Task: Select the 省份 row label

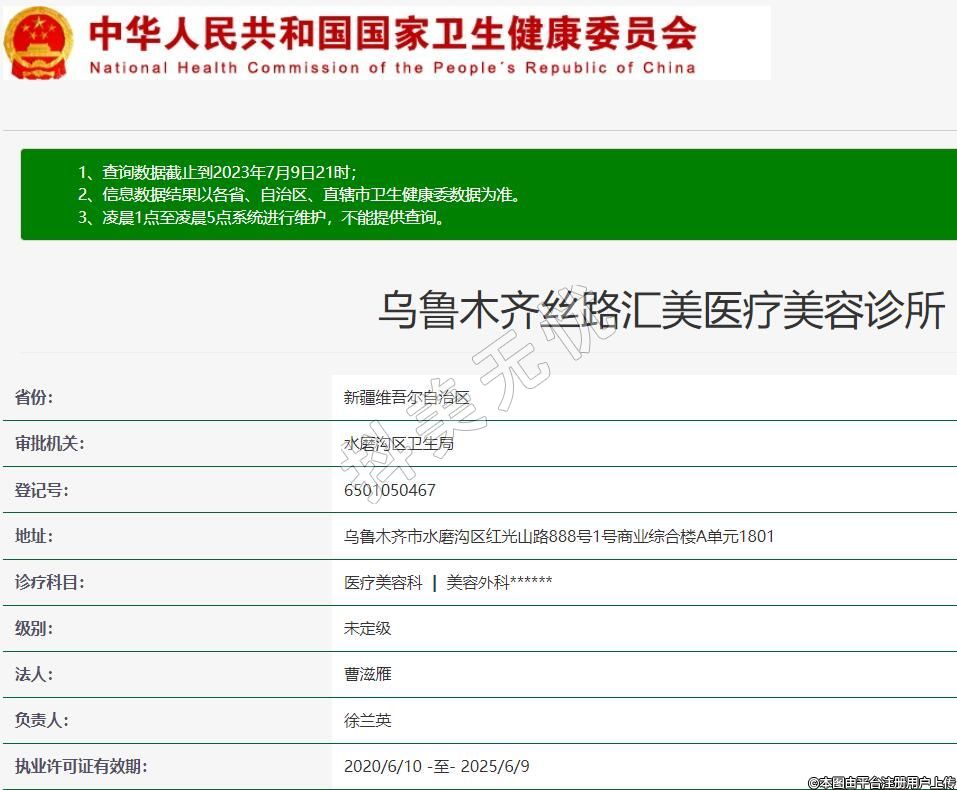Action: pos(34,397)
